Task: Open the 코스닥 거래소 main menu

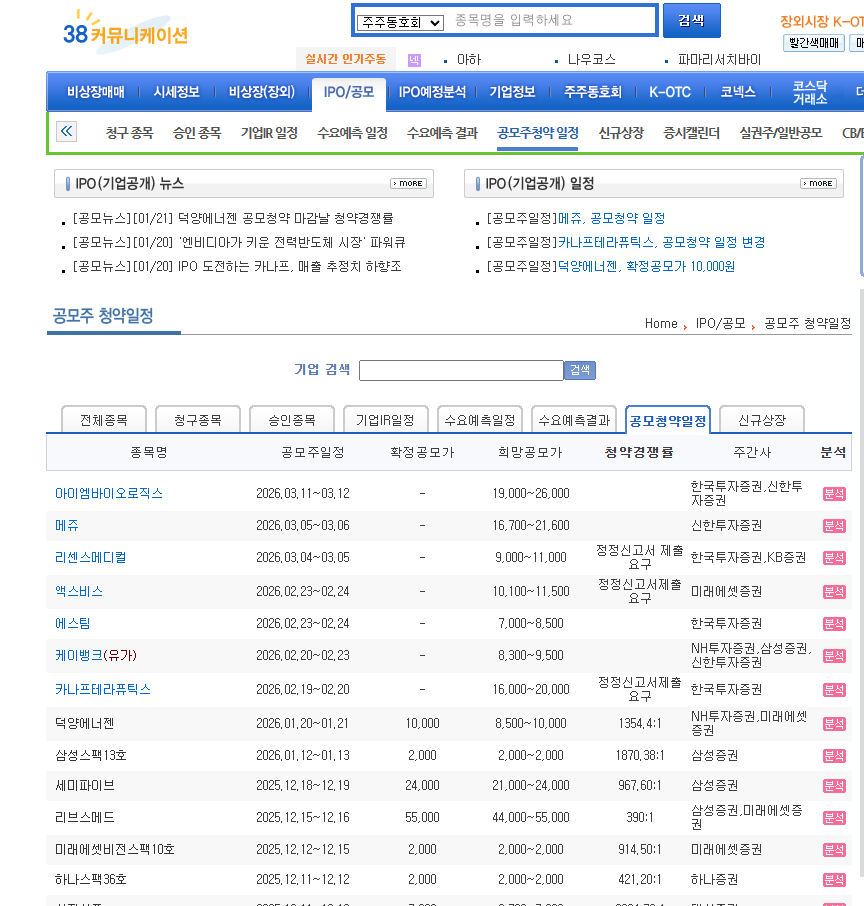Action: (810, 92)
